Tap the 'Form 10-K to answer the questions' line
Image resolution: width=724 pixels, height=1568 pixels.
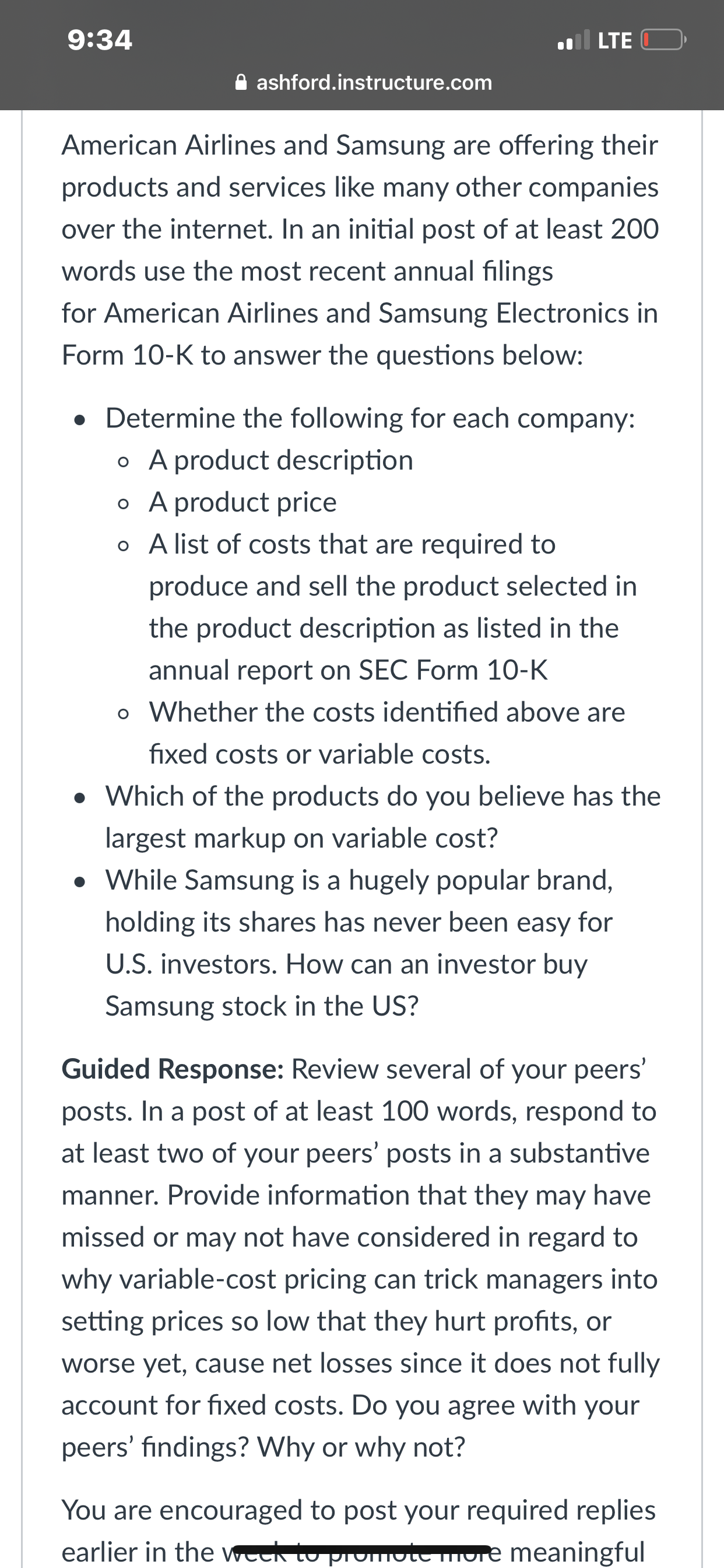pyautogui.click(x=322, y=355)
